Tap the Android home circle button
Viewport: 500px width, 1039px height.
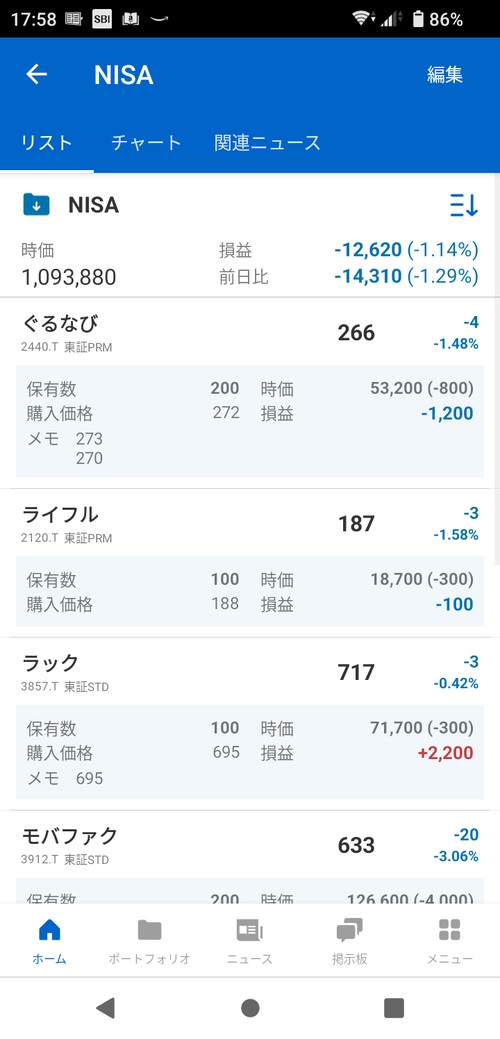pos(250,1008)
